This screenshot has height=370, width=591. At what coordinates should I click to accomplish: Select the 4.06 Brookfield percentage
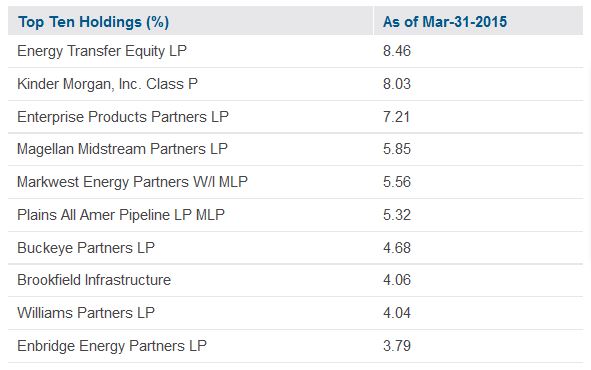397,280
